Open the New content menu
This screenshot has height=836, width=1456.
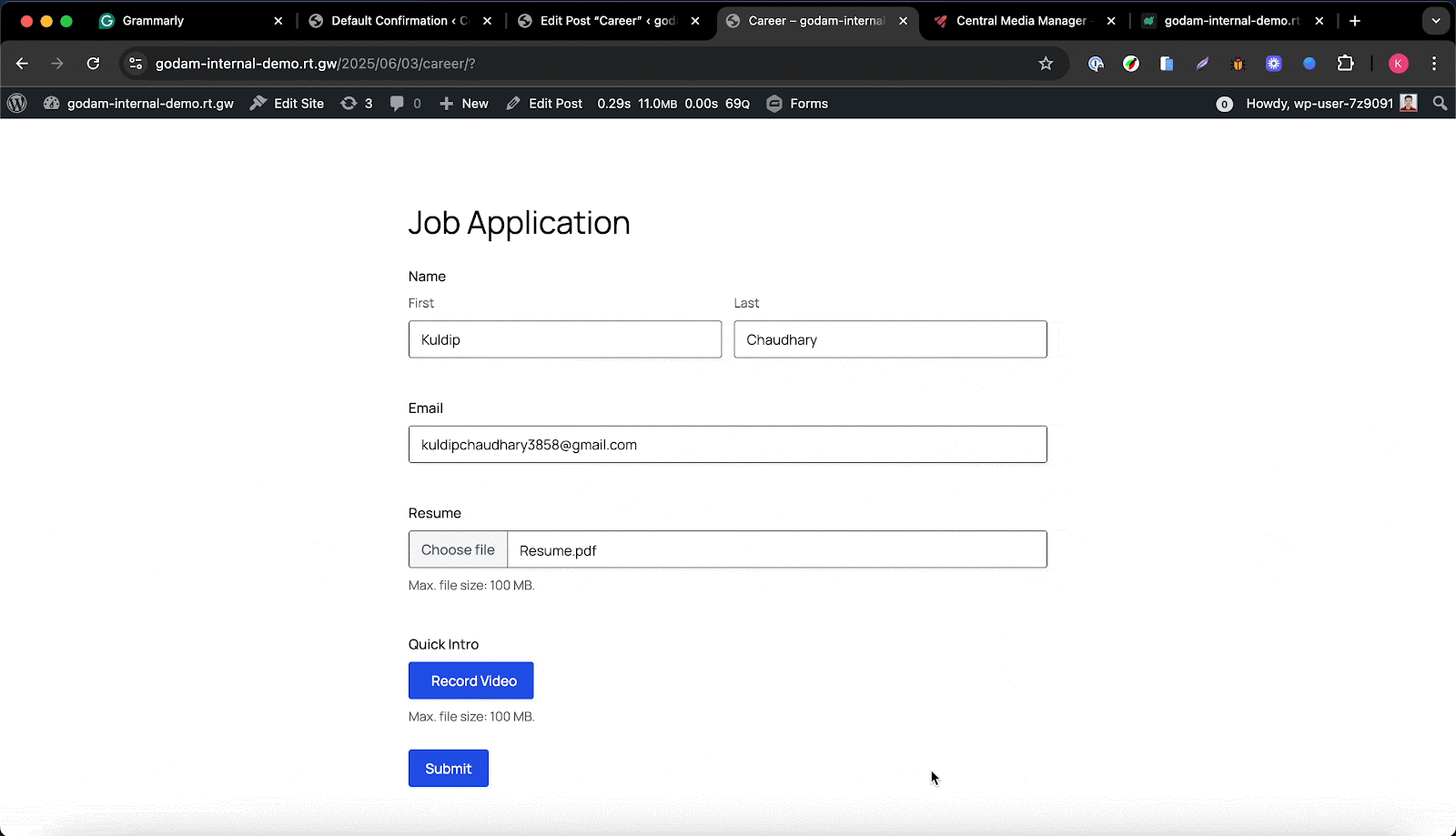pyautogui.click(x=464, y=104)
